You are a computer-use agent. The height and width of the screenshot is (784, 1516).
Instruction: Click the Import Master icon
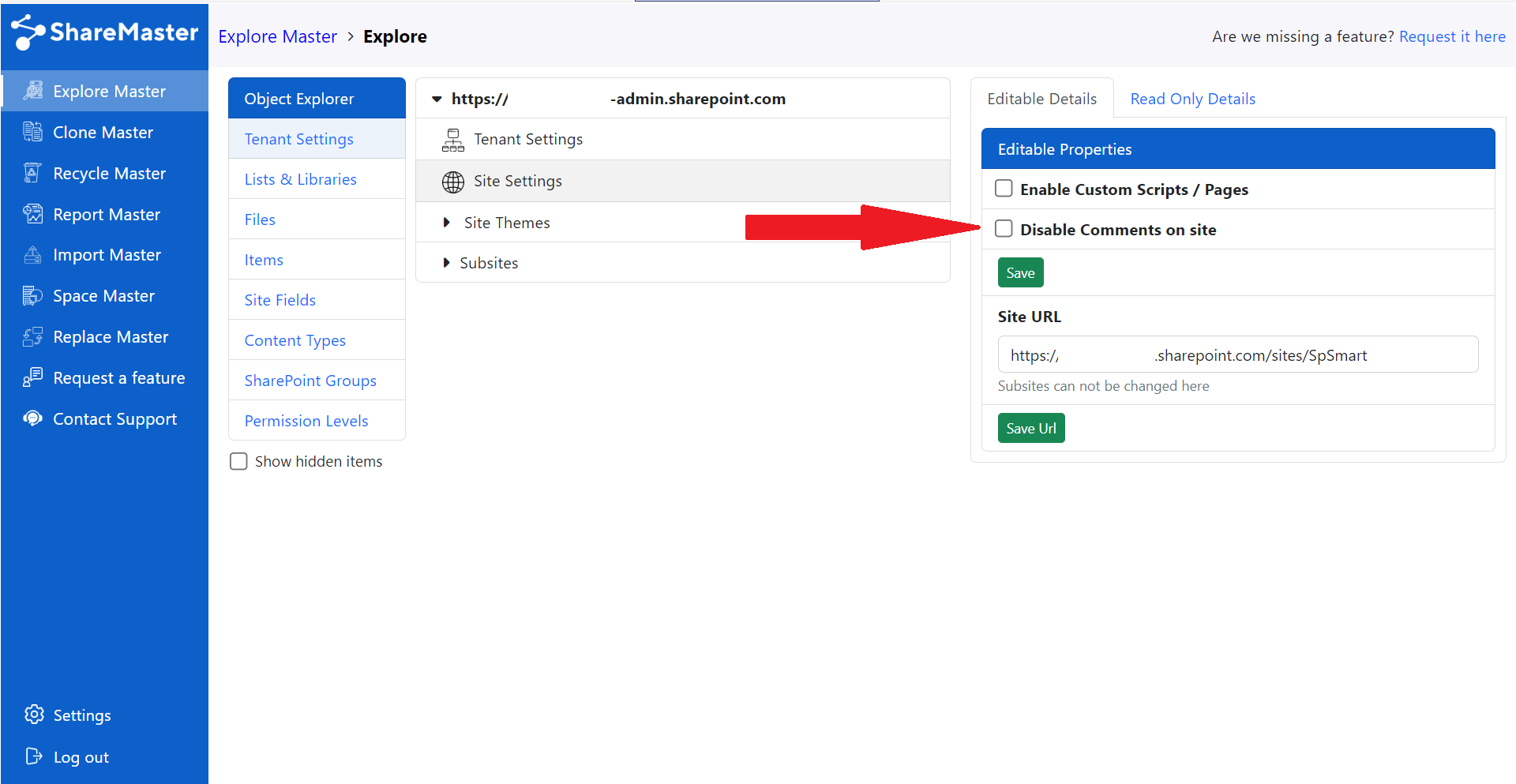[33, 254]
